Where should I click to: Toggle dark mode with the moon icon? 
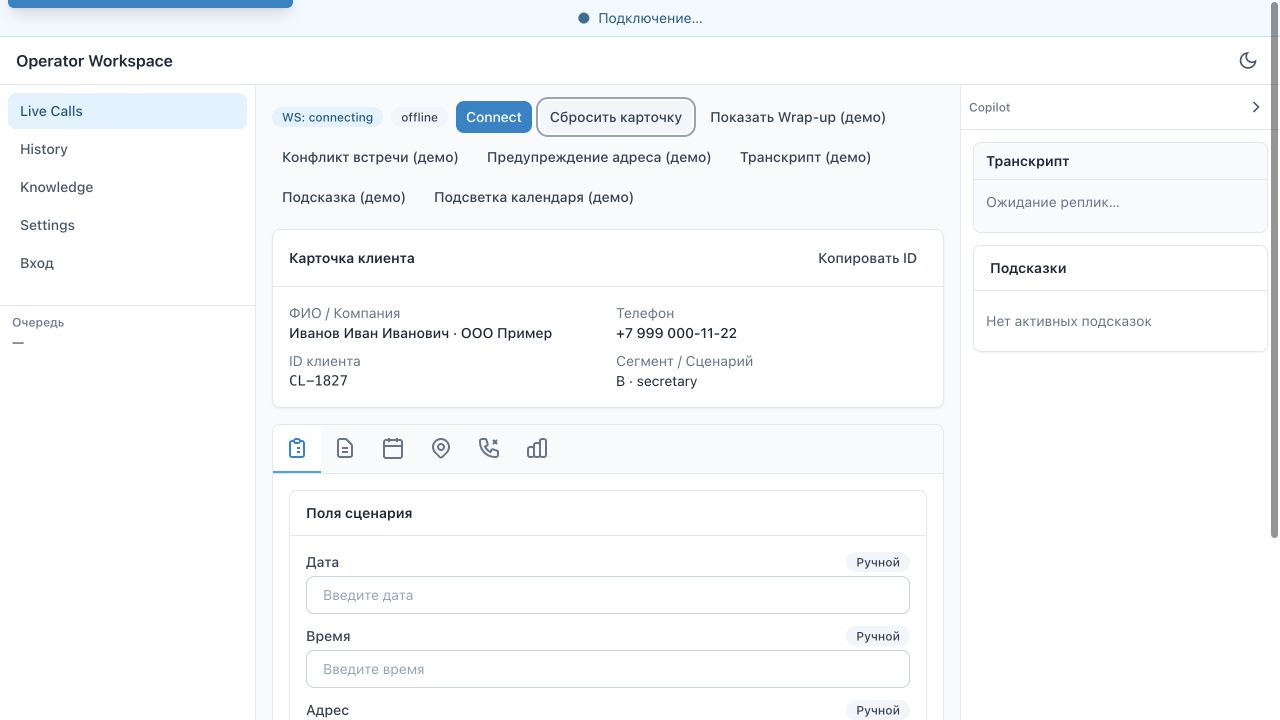point(1248,61)
